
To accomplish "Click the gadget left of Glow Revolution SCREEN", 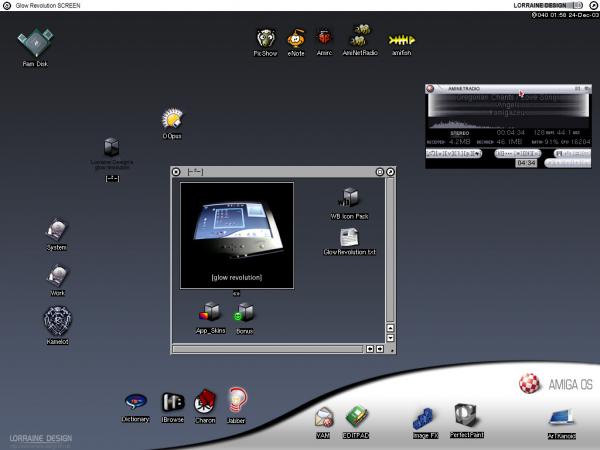I will pos(7,5).
